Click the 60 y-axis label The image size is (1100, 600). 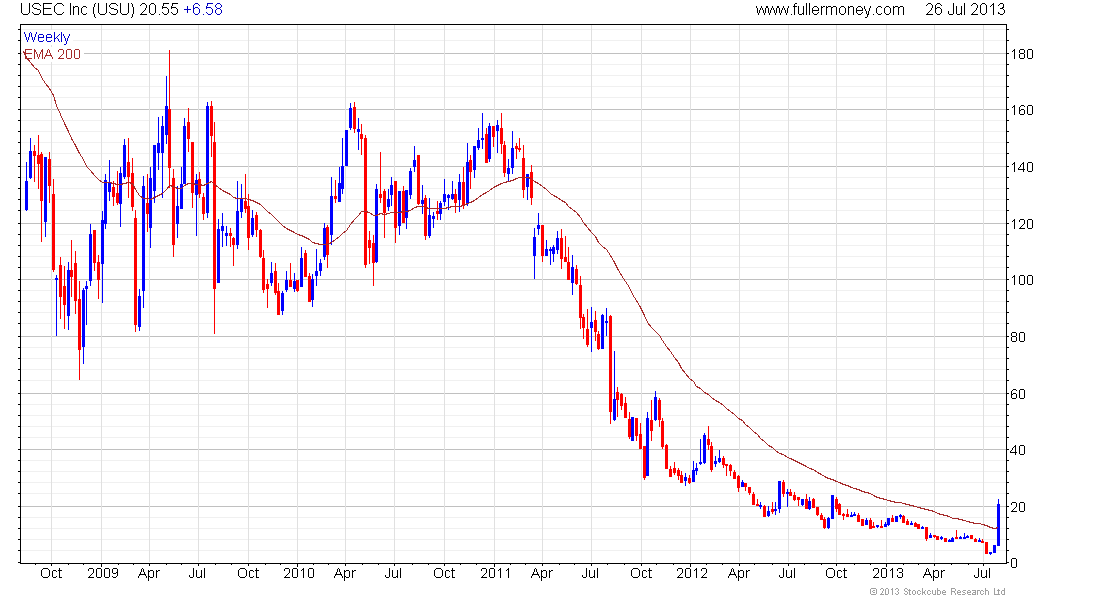pos(1018,394)
